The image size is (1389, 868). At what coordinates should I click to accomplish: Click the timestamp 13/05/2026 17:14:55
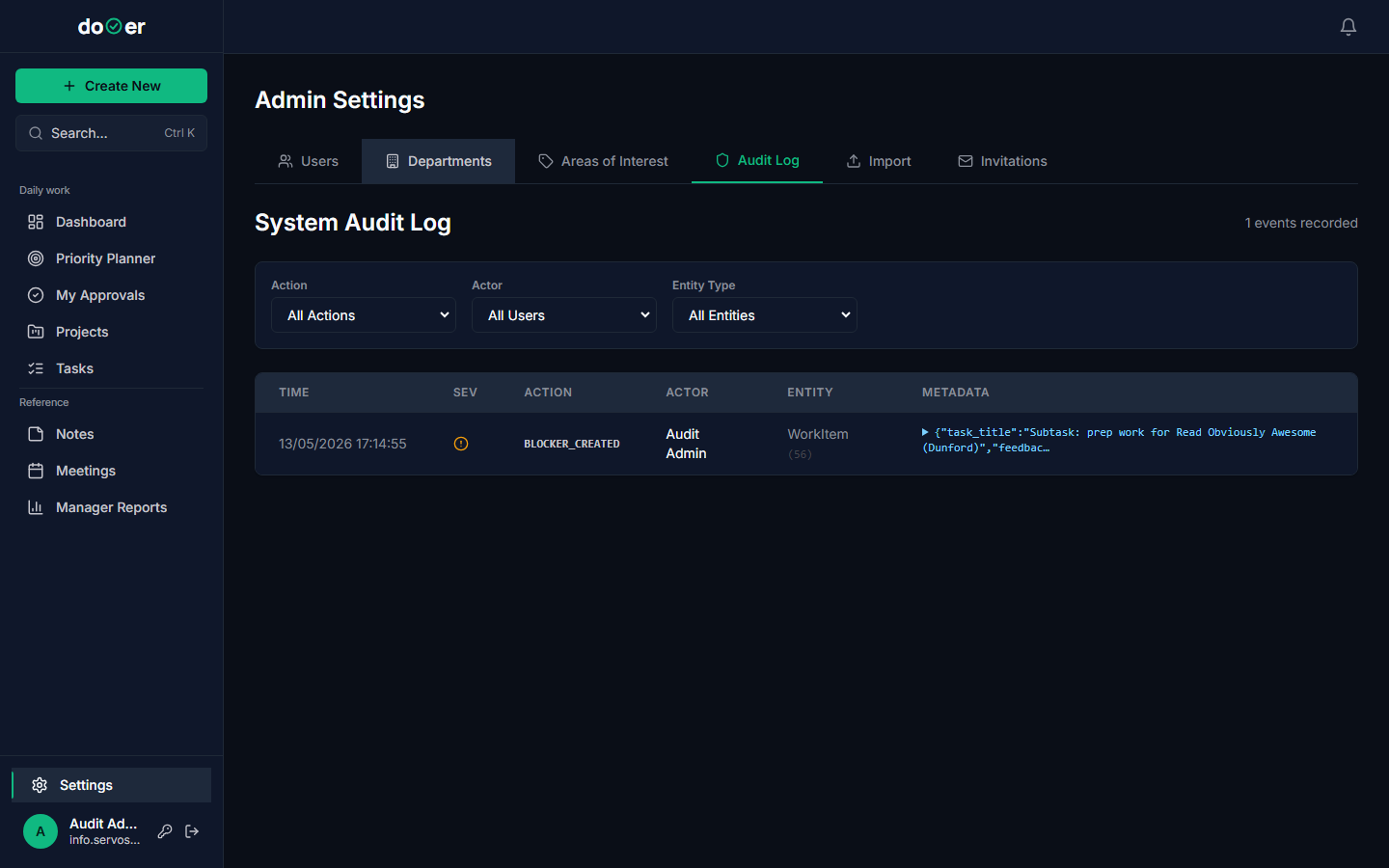pos(342,444)
